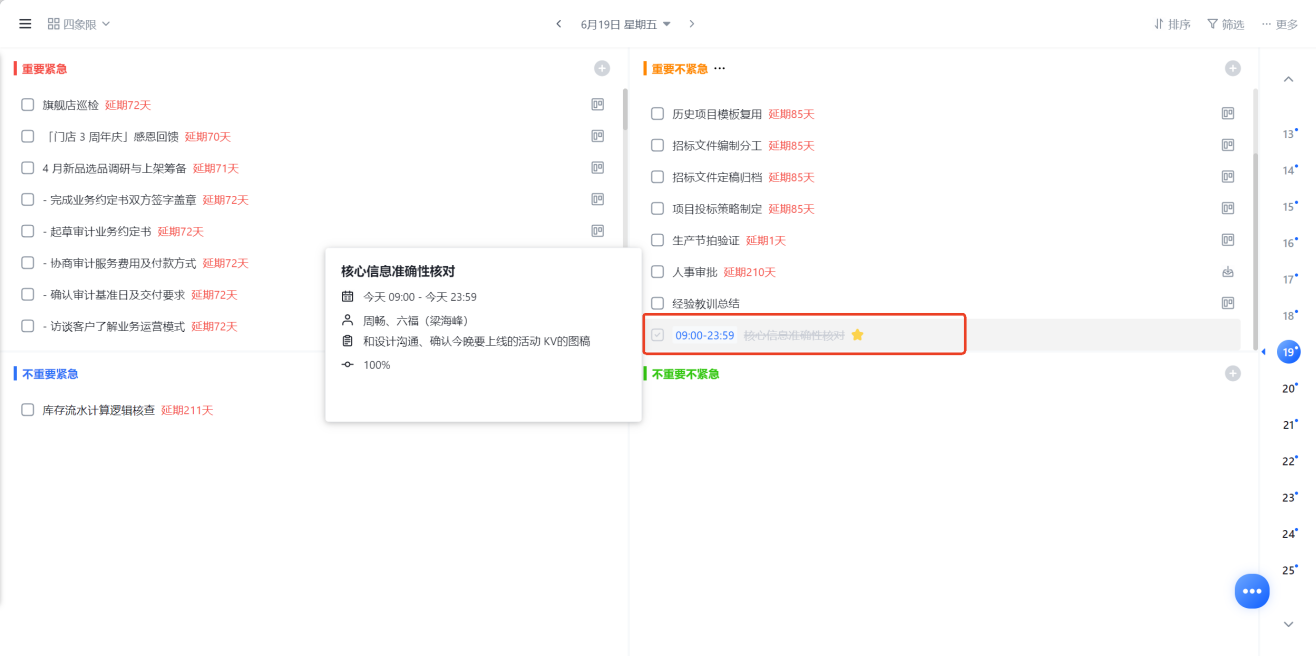Click the 不重要不紧急 quadrant heading
Image resolution: width=1316 pixels, height=656 pixels.
686,374
